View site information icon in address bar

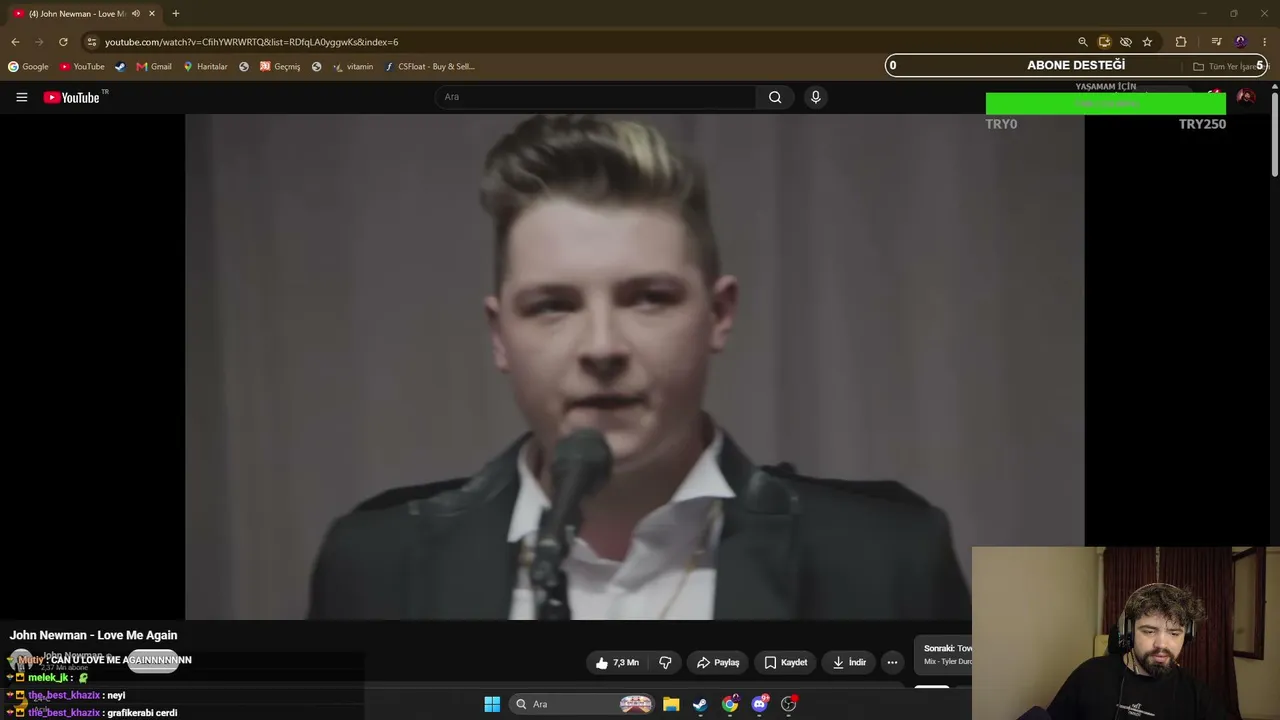[92, 42]
